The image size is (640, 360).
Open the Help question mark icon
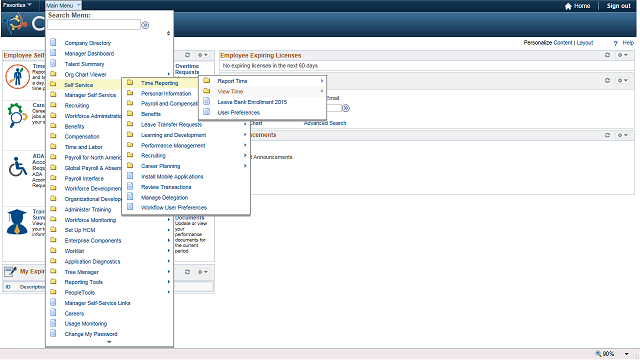(x=616, y=43)
